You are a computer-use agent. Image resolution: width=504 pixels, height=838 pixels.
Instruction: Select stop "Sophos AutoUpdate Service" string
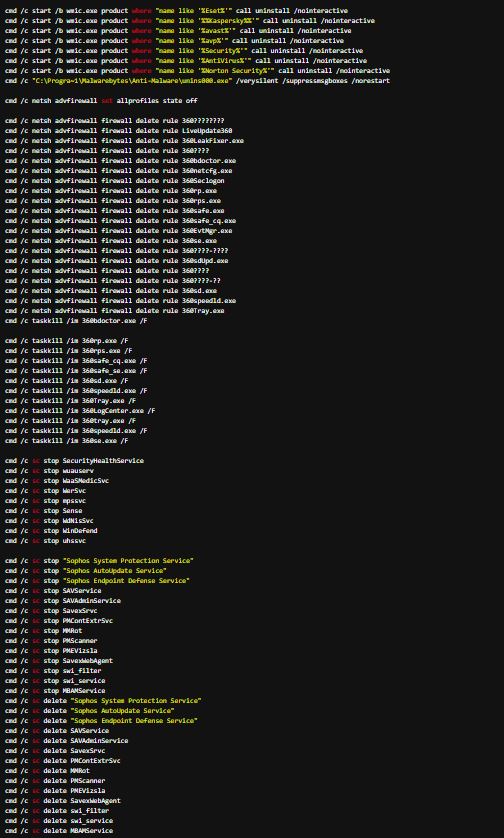105,571
